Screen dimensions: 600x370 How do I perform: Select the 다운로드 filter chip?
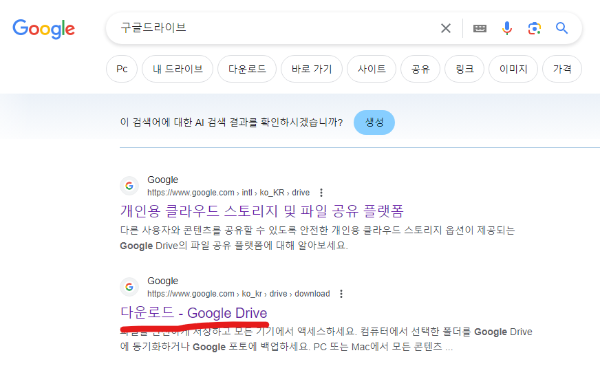point(247,69)
